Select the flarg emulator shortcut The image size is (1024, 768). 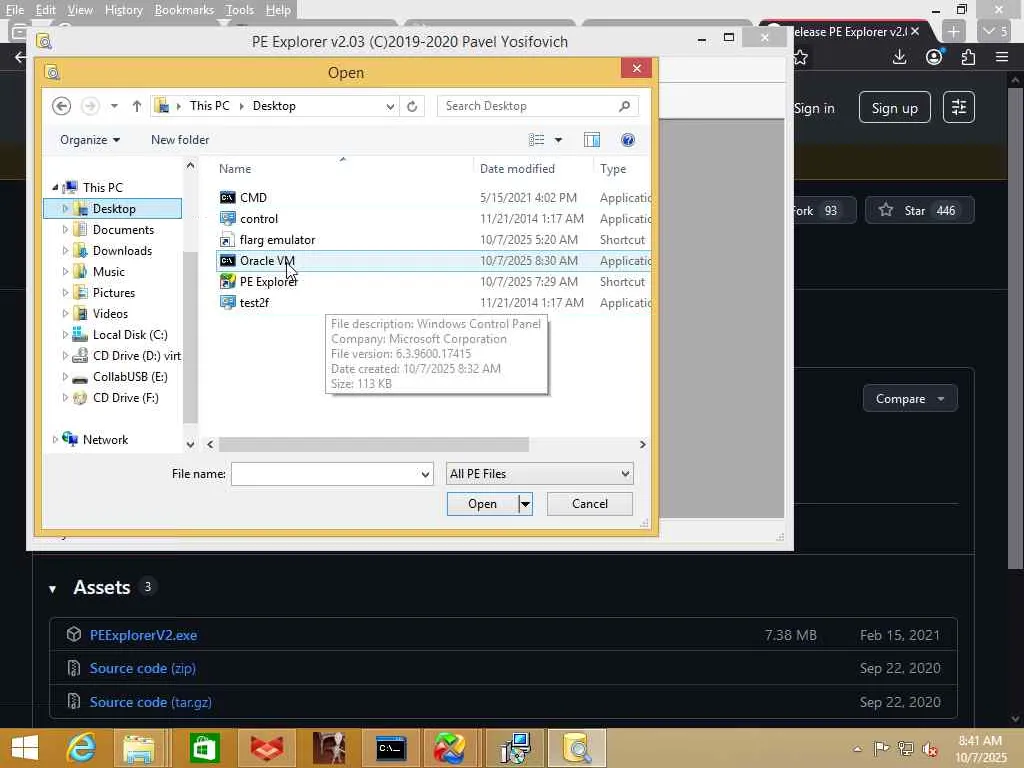tap(277, 240)
